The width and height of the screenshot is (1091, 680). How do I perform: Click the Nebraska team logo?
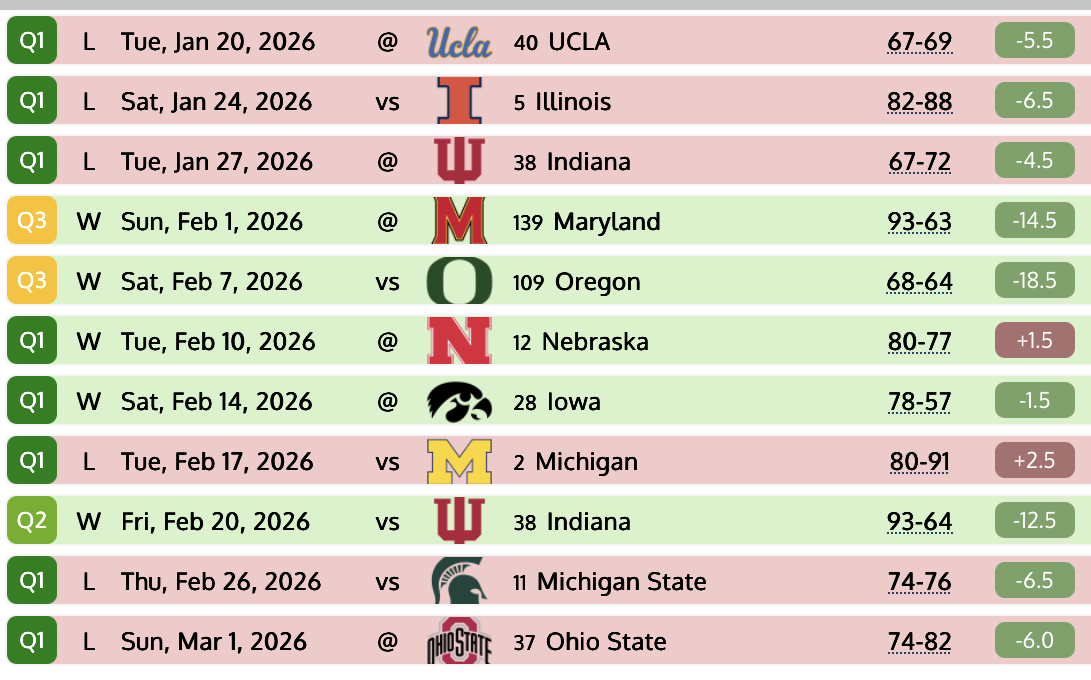[x=459, y=342]
